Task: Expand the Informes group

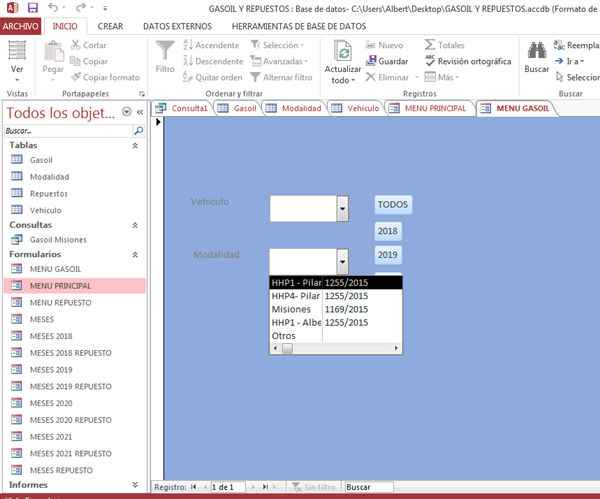Action: [135, 485]
